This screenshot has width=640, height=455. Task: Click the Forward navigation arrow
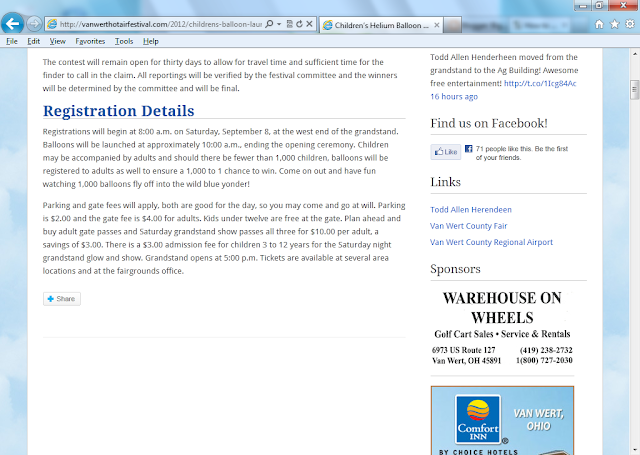pyautogui.click(x=34, y=24)
